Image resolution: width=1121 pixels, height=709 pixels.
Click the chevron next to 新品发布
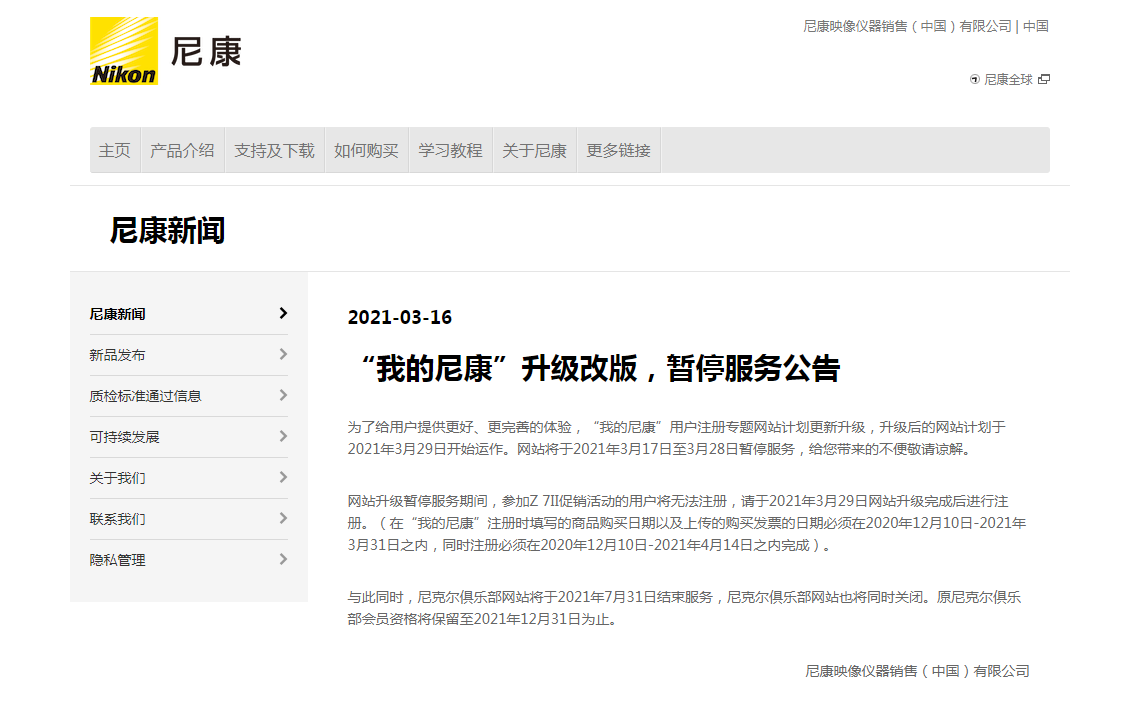[283, 354]
